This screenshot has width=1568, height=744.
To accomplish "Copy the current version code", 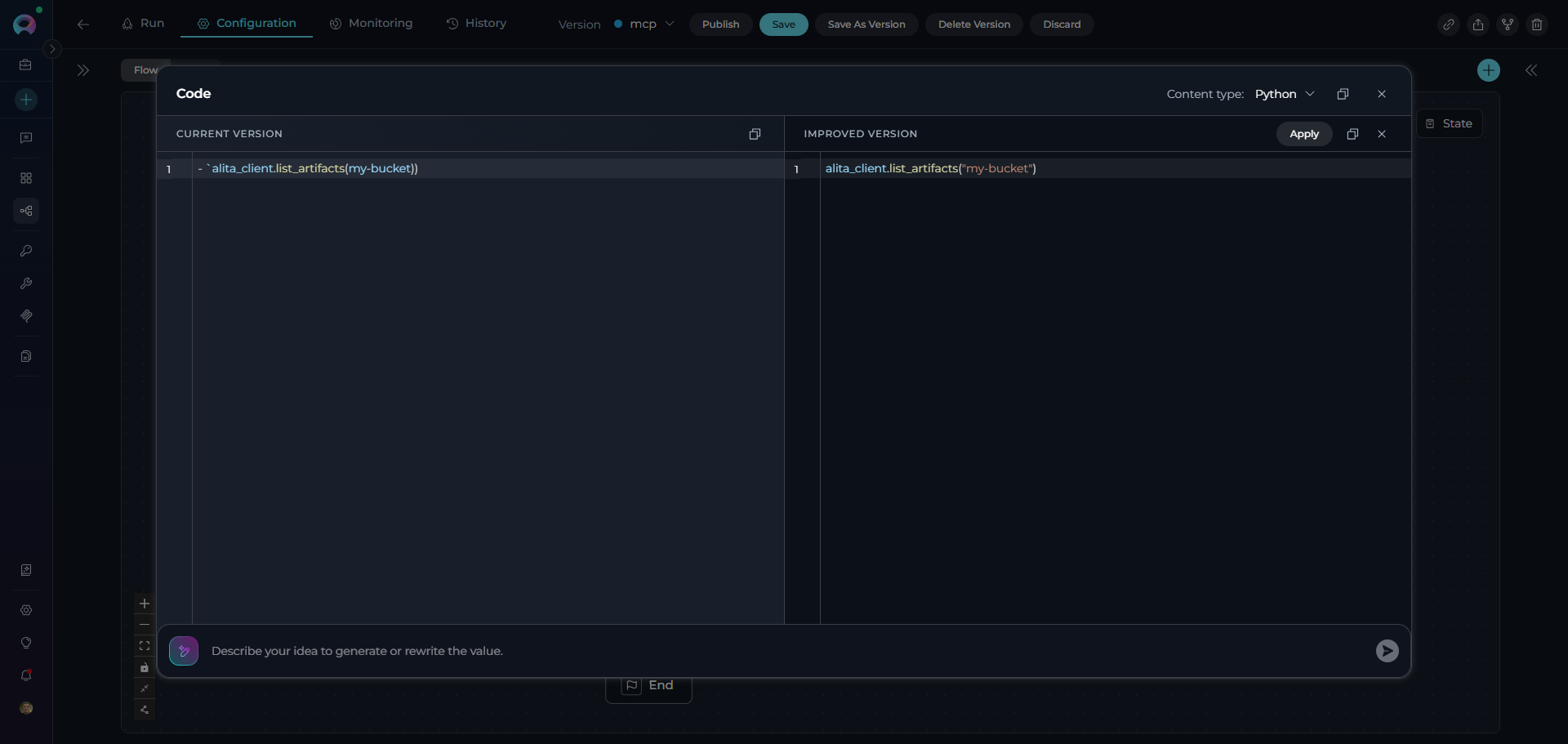I will (x=755, y=134).
